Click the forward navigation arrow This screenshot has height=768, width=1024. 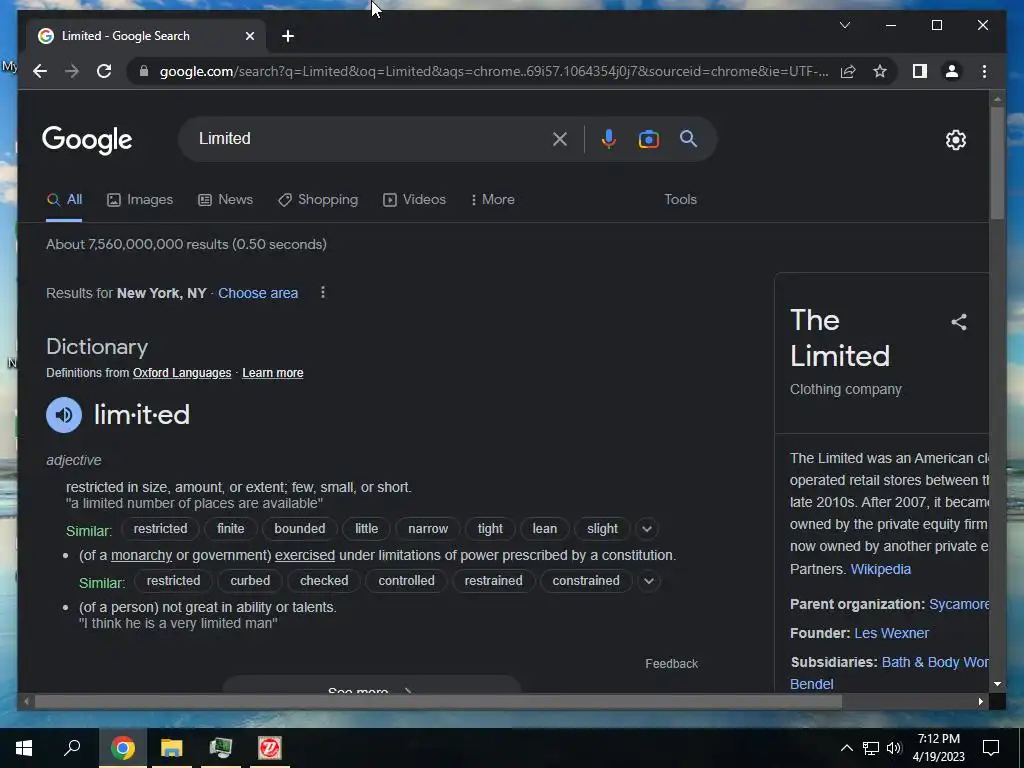point(72,71)
